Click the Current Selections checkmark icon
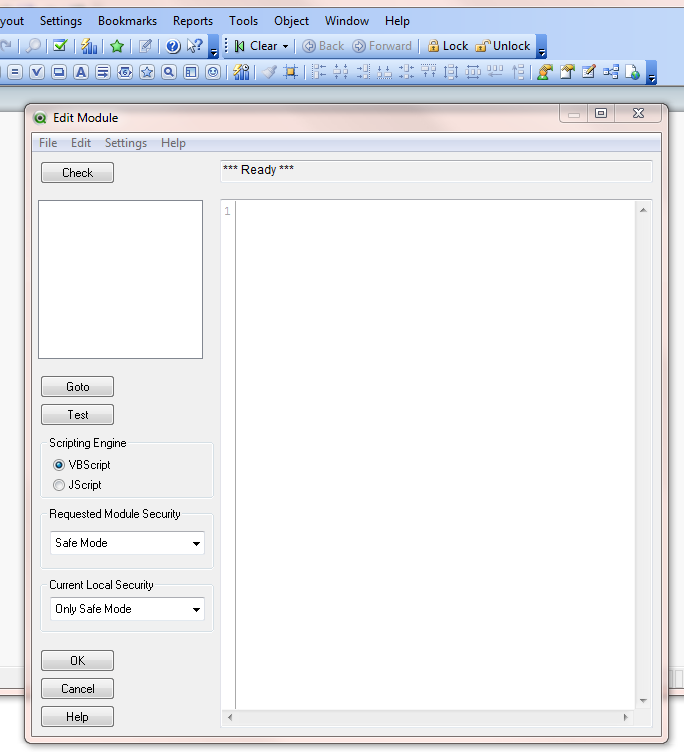 (x=60, y=46)
